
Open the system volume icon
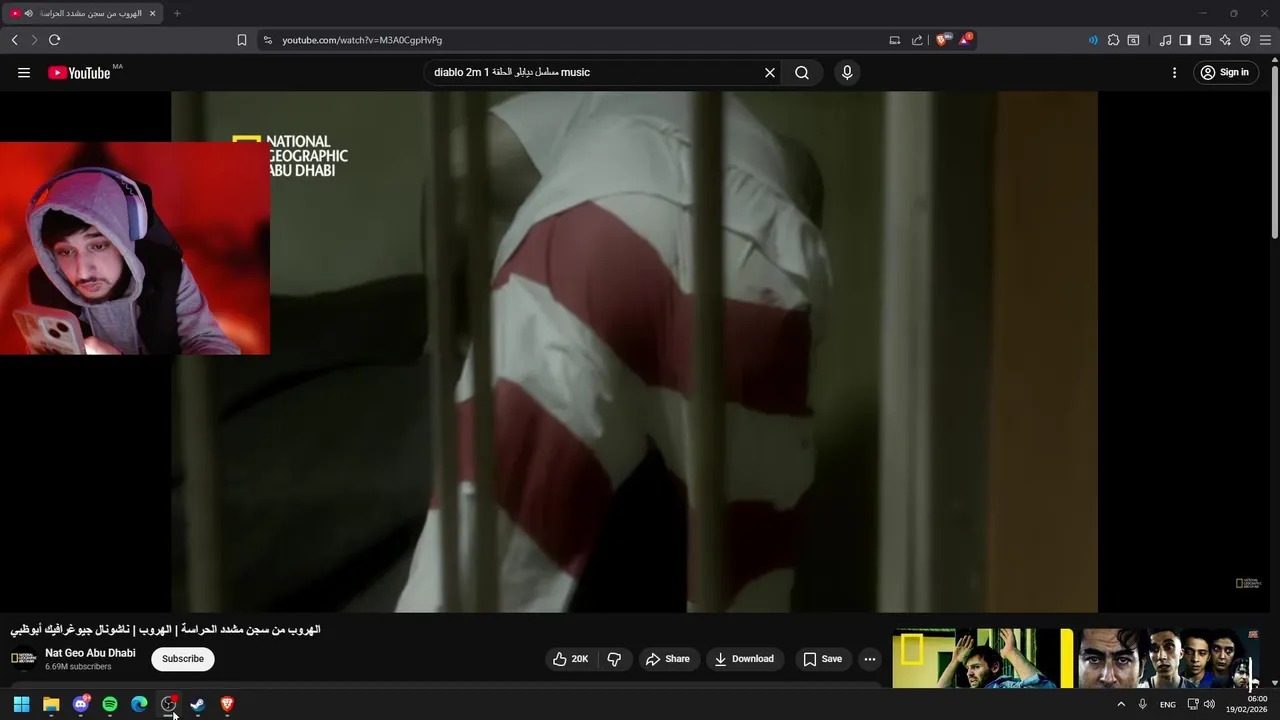(1209, 704)
